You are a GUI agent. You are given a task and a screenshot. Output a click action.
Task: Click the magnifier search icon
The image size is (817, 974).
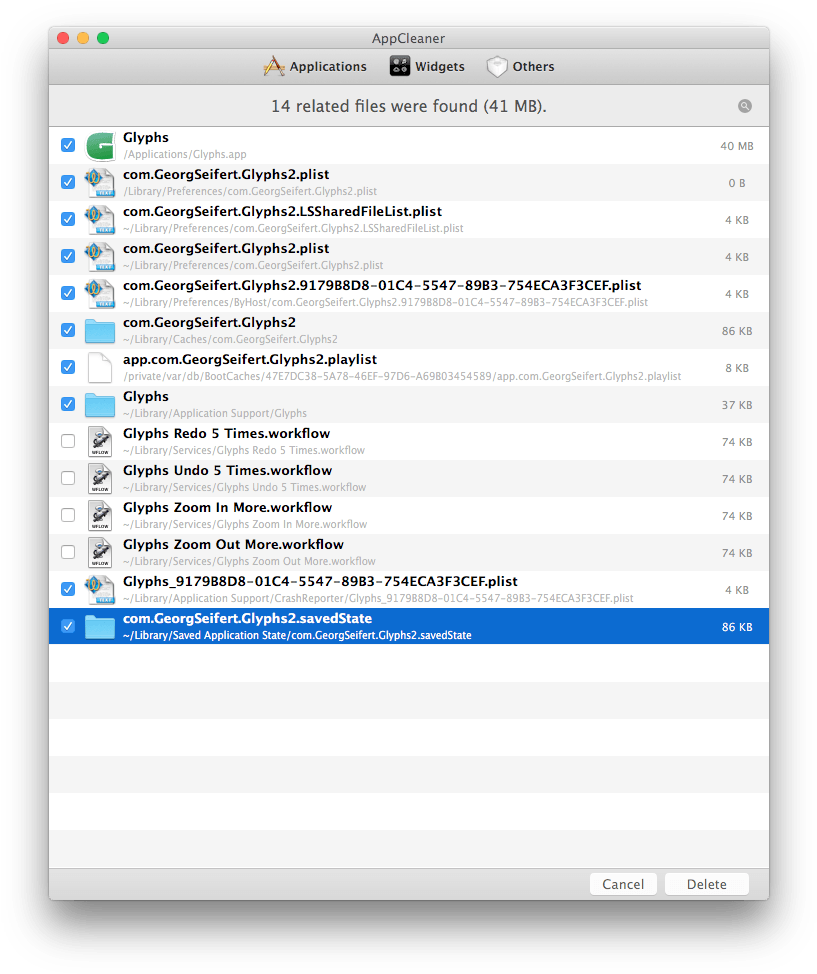(x=744, y=106)
